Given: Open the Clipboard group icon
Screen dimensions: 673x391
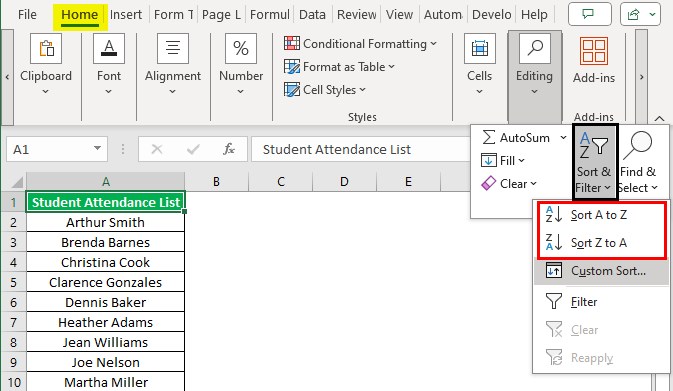Looking at the screenshot, I should [46, 48].
